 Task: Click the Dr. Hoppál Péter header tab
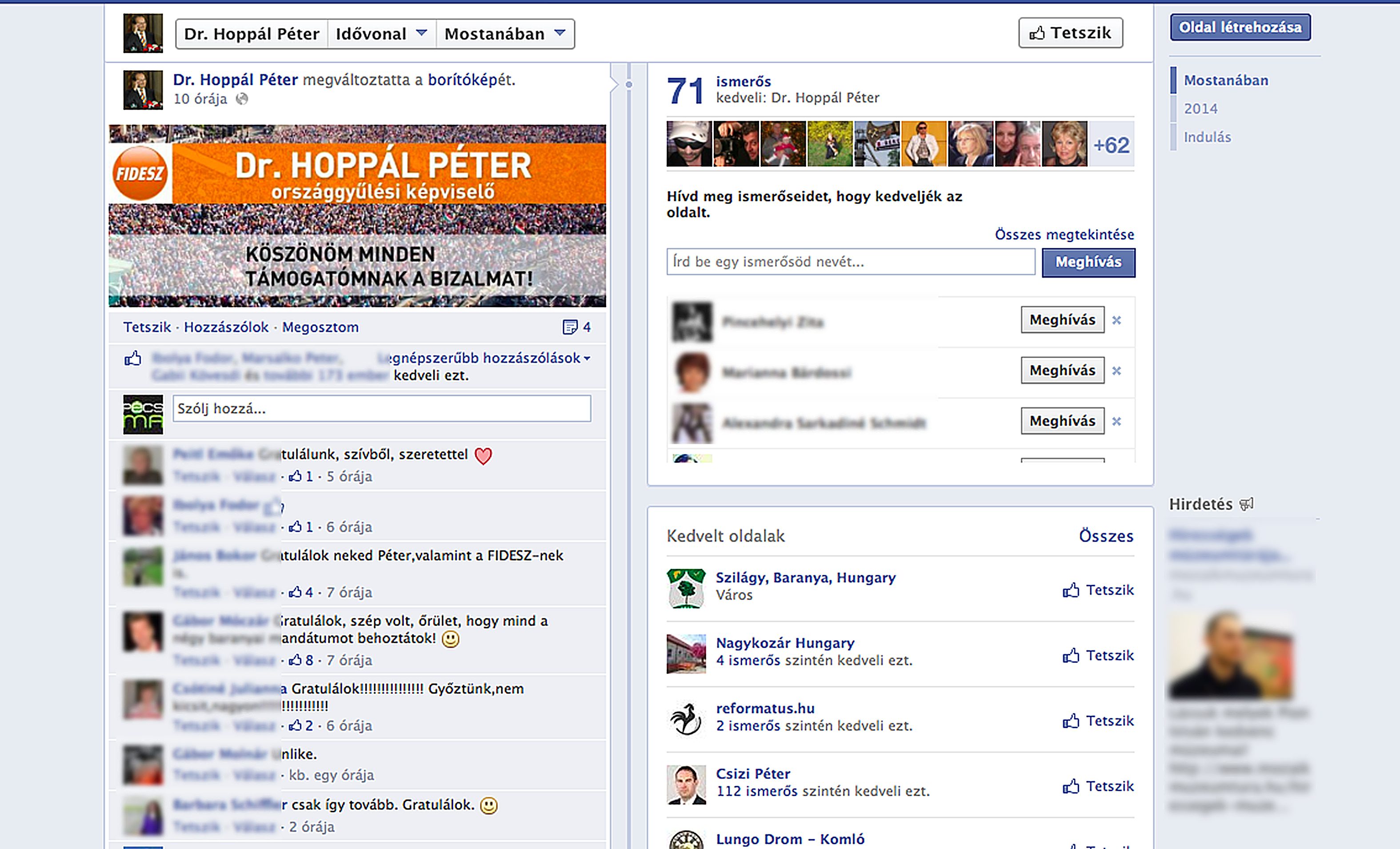click(x=252, y=34)
